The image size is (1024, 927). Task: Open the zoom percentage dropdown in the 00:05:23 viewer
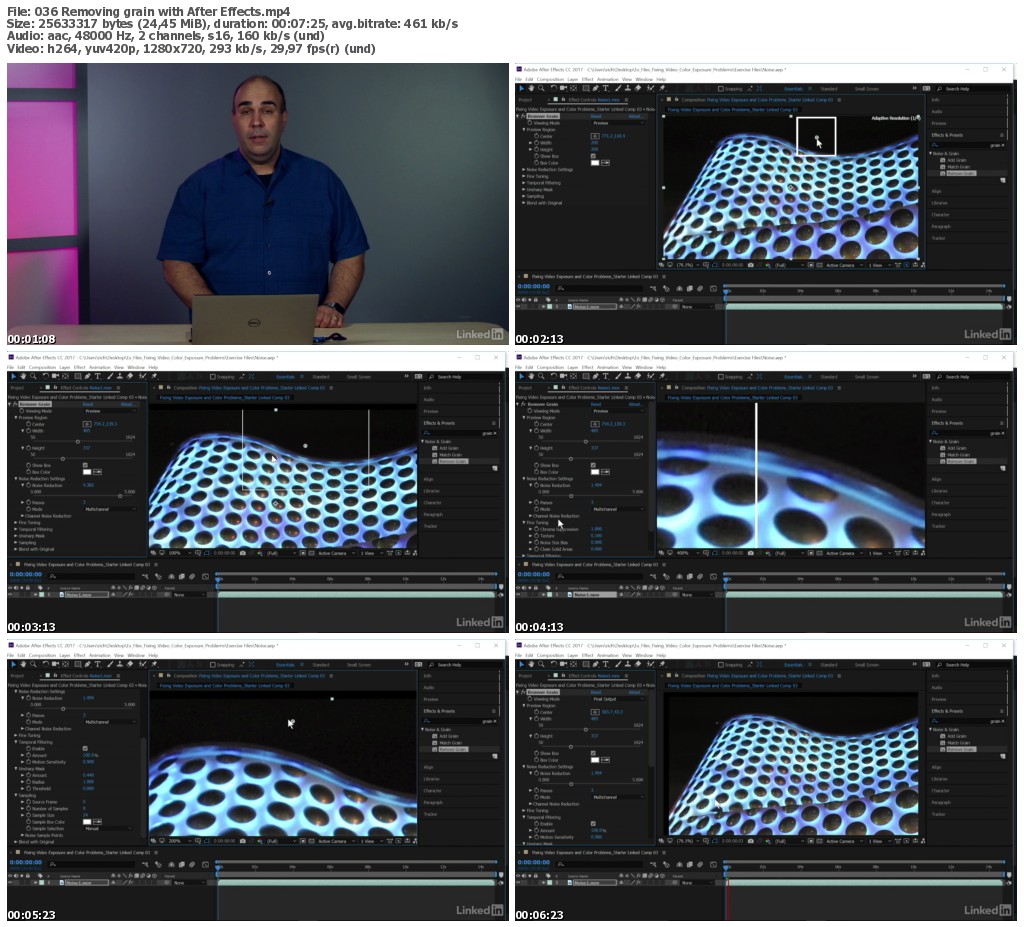point(179,841)
